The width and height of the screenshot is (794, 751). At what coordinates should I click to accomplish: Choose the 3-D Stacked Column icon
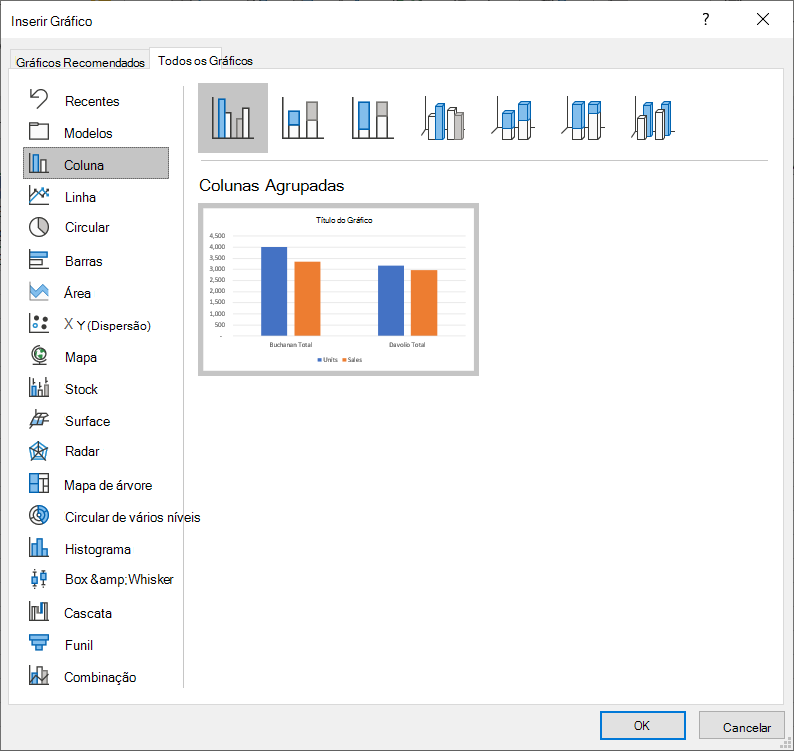[x=513, y=118]
